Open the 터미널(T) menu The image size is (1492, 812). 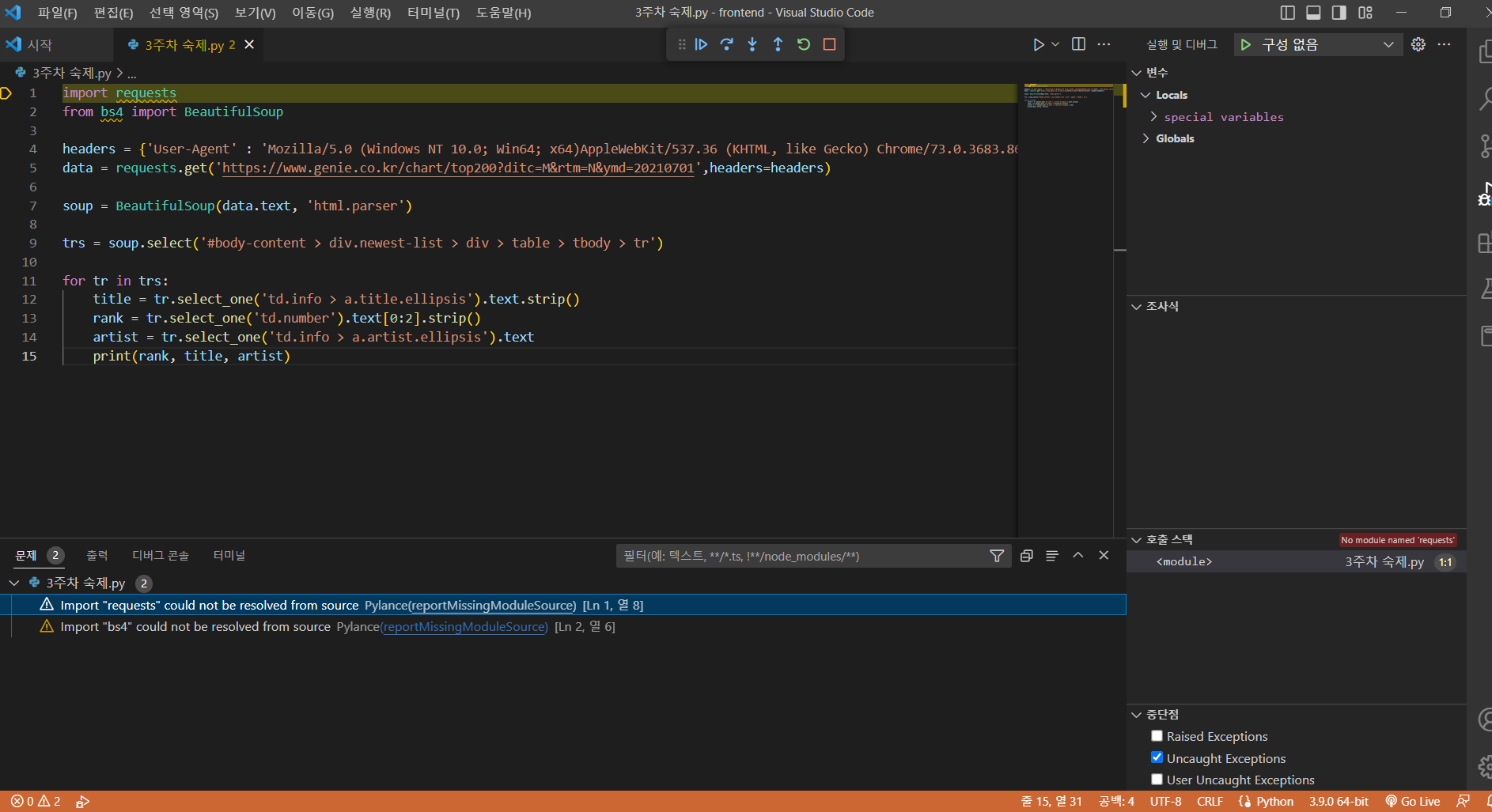click(433, 13)
